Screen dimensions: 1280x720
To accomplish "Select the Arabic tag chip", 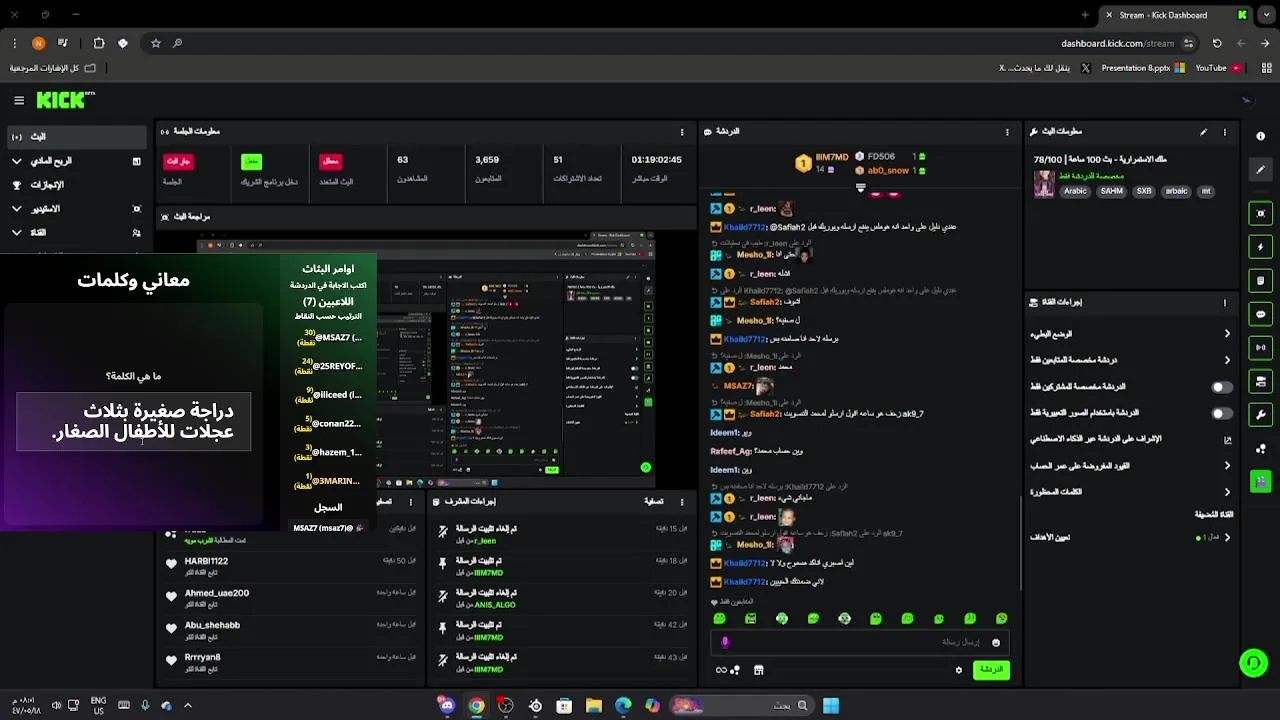I will (x=1075, y=191).
